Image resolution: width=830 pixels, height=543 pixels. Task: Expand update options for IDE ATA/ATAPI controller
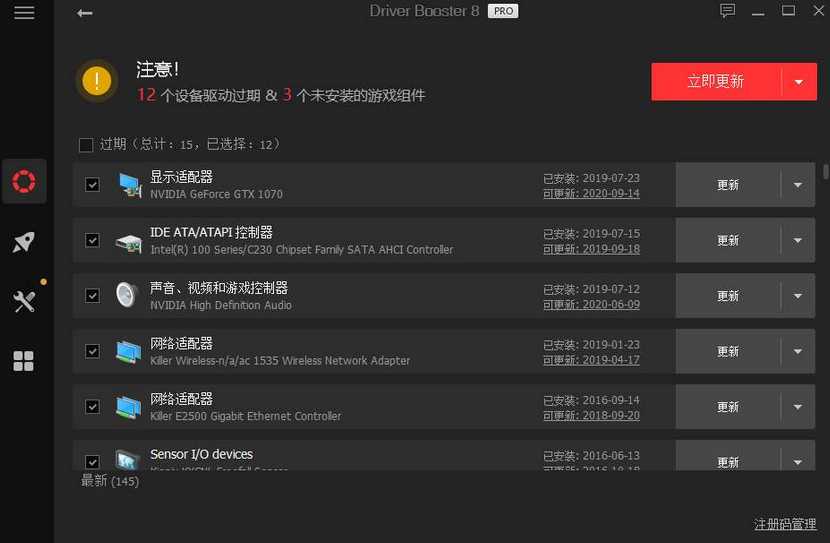click(797, 241)
